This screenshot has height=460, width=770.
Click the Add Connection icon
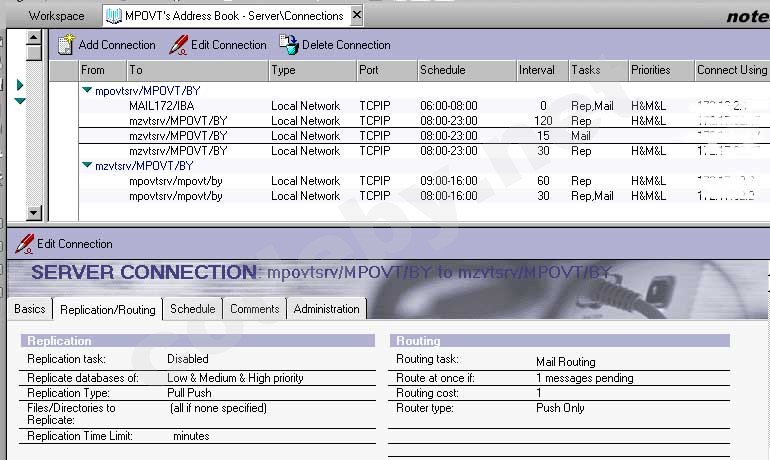point(66,45)
